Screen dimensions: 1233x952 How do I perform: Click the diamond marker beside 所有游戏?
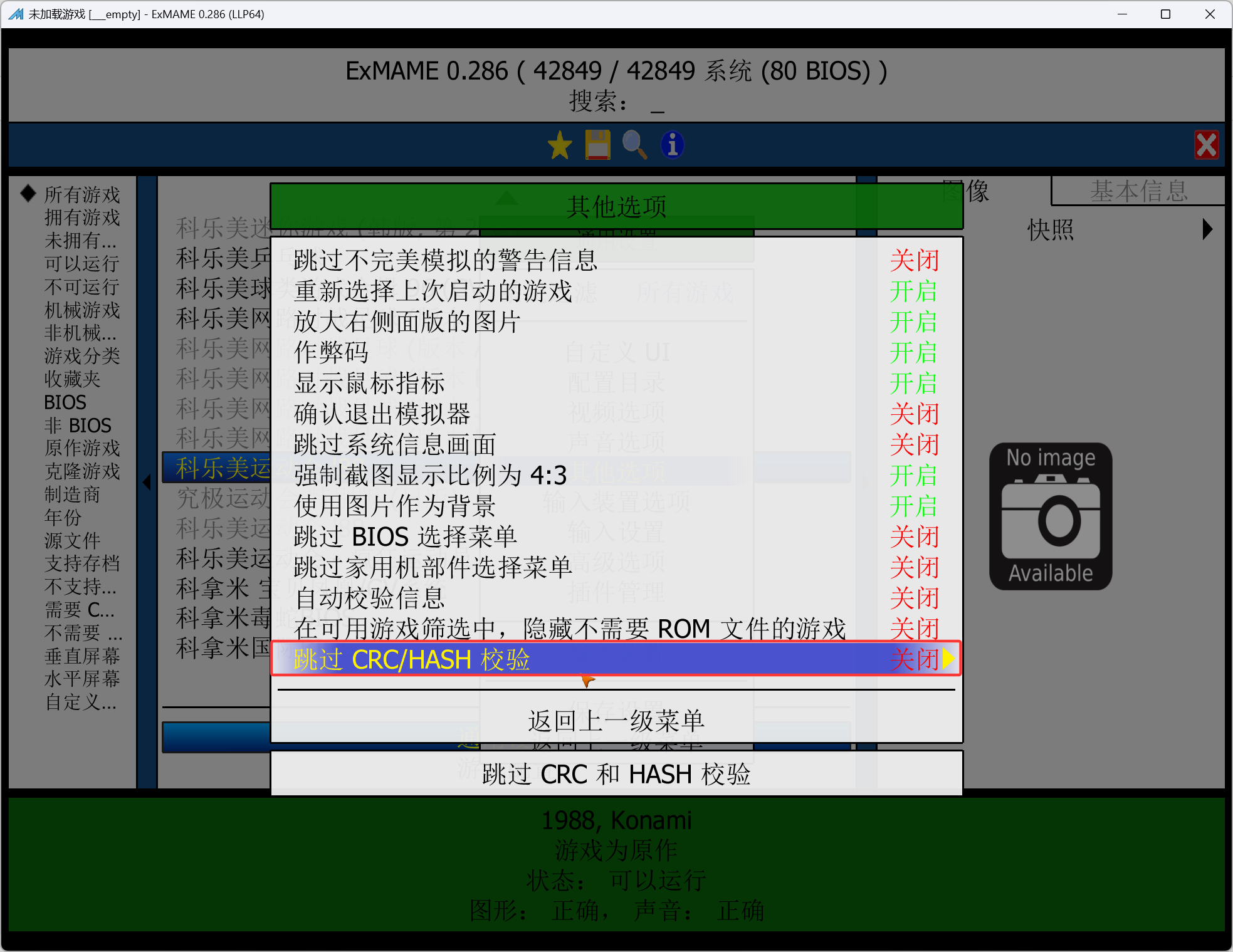(x=28, y=193)
